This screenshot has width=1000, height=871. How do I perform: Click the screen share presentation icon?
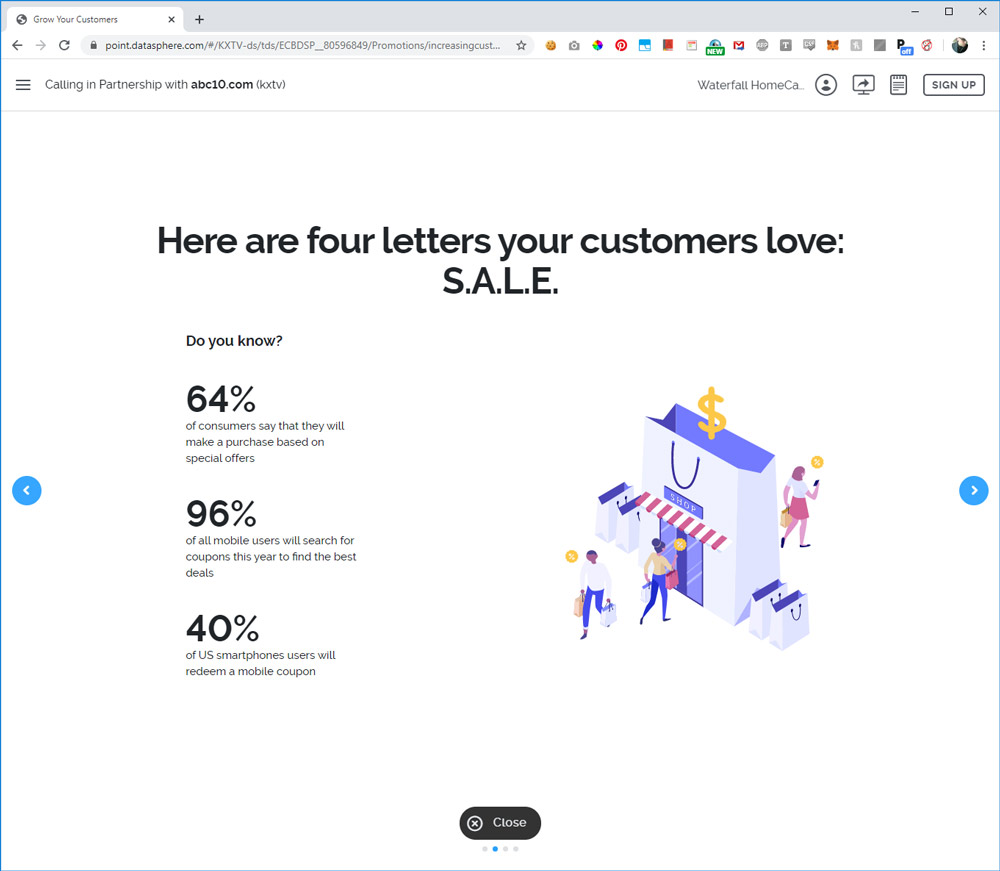[x=863, y=85]
